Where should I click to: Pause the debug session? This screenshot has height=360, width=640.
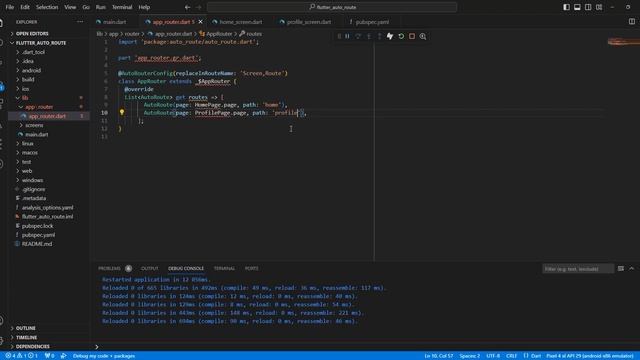347,36
